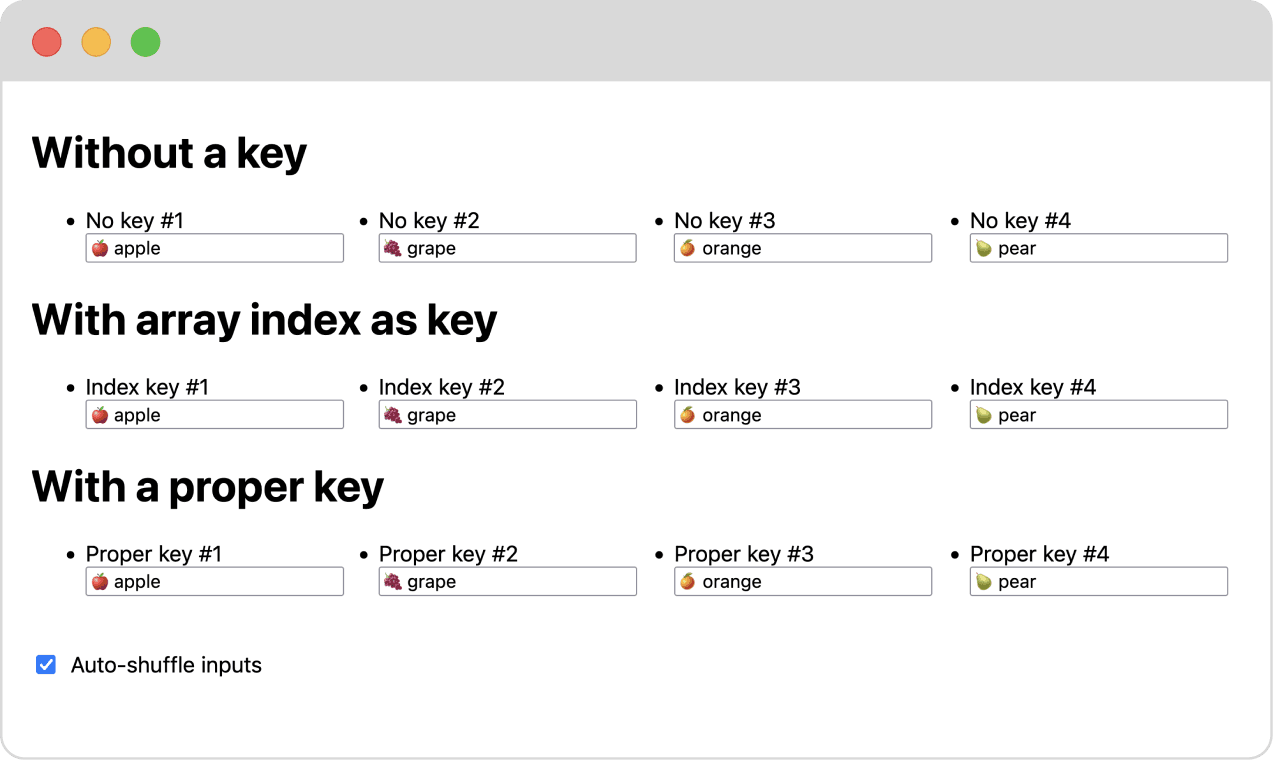
Task: Focus the apple input under Proper key #1
Action: point(214,582)
